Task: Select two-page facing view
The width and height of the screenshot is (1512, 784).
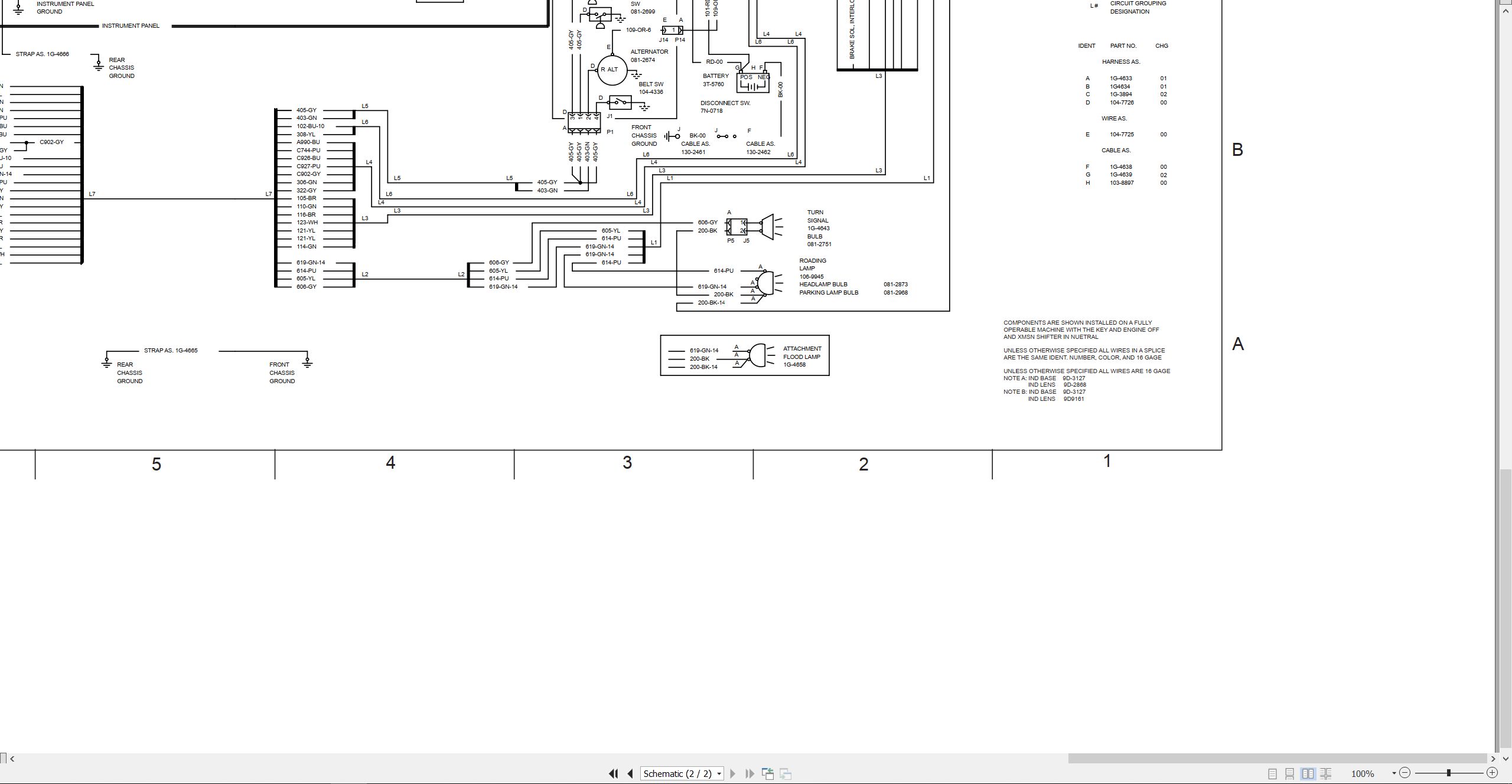Action: [1308, 773]
